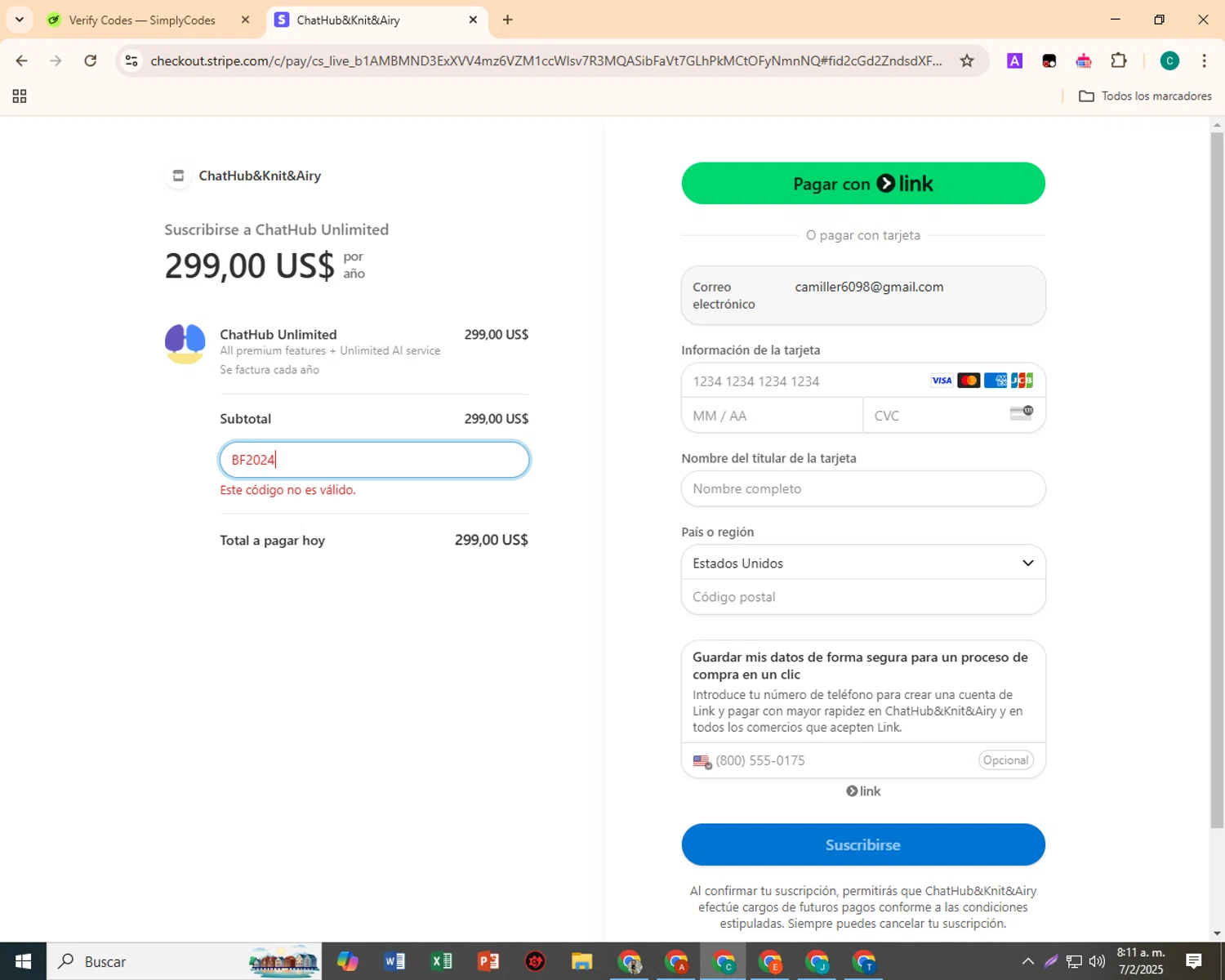Open PowerPoint from the taskbar
Image resolution: width=1225 pixels, height=980 pixels.
click(488, 961)
